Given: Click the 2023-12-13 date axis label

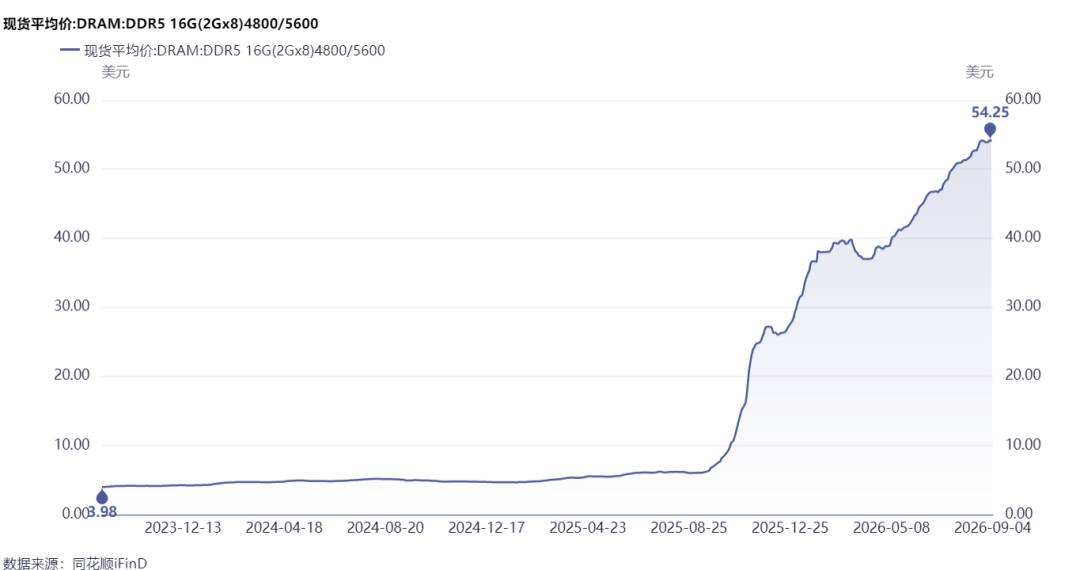Looking at the screenshot, I should pos(183,528).
